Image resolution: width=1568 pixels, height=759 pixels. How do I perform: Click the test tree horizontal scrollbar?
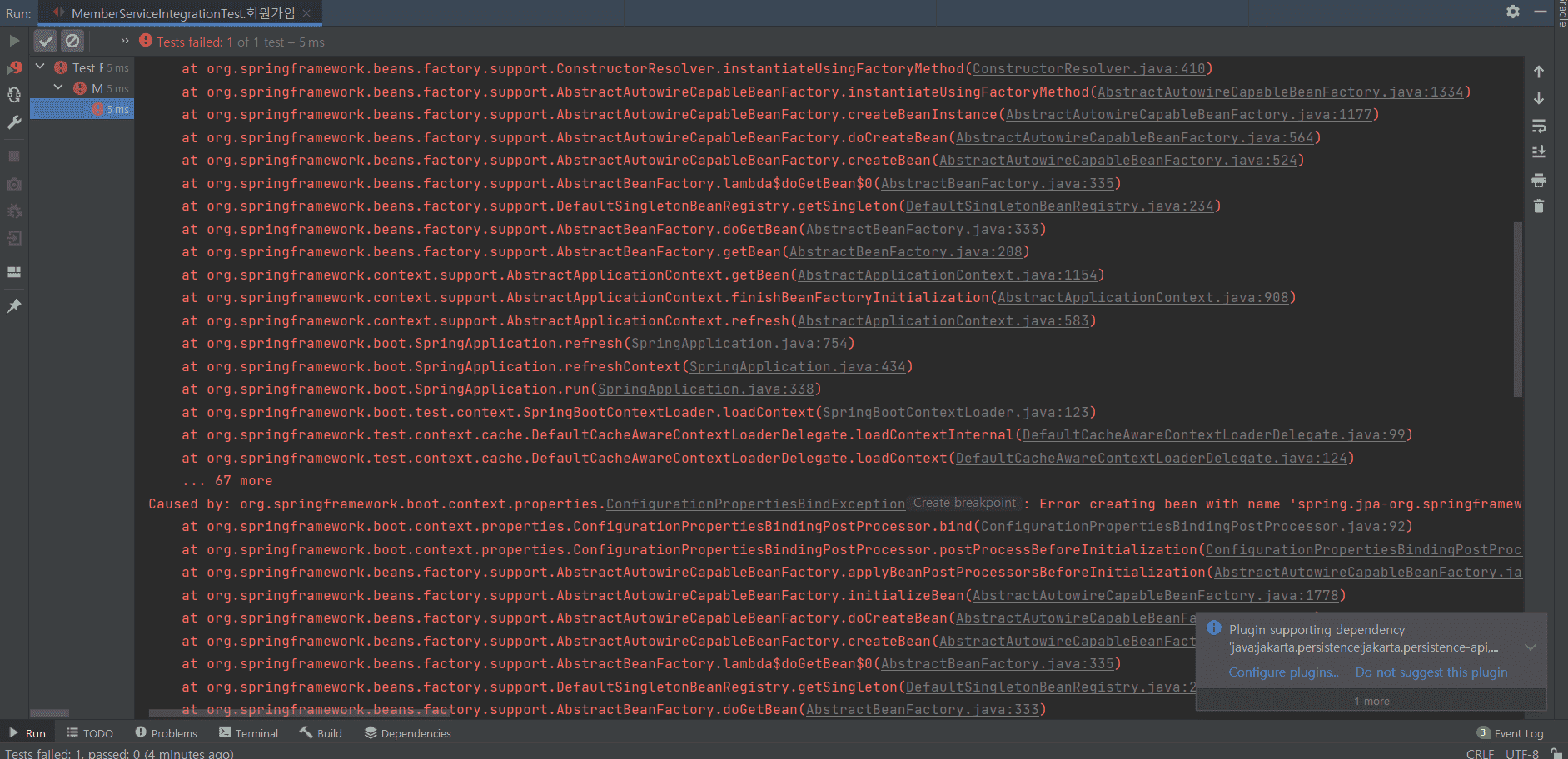coord(49,713)
